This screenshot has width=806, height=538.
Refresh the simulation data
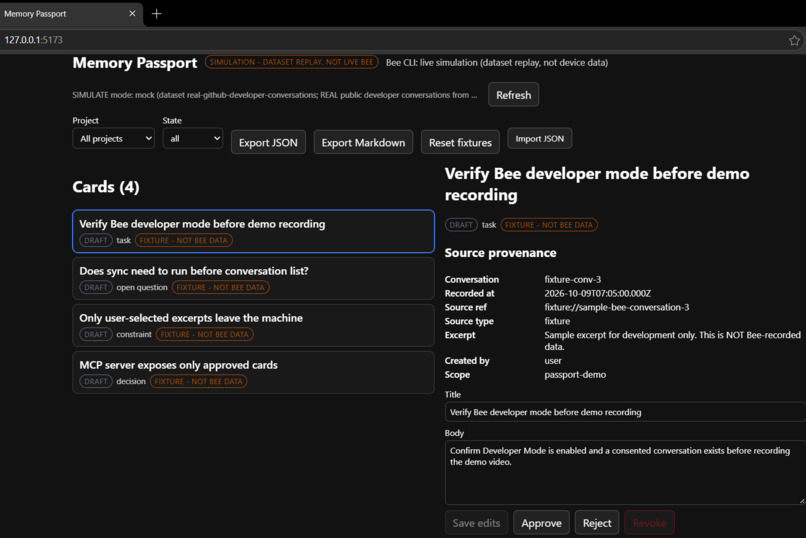click(x=514, y=95)
